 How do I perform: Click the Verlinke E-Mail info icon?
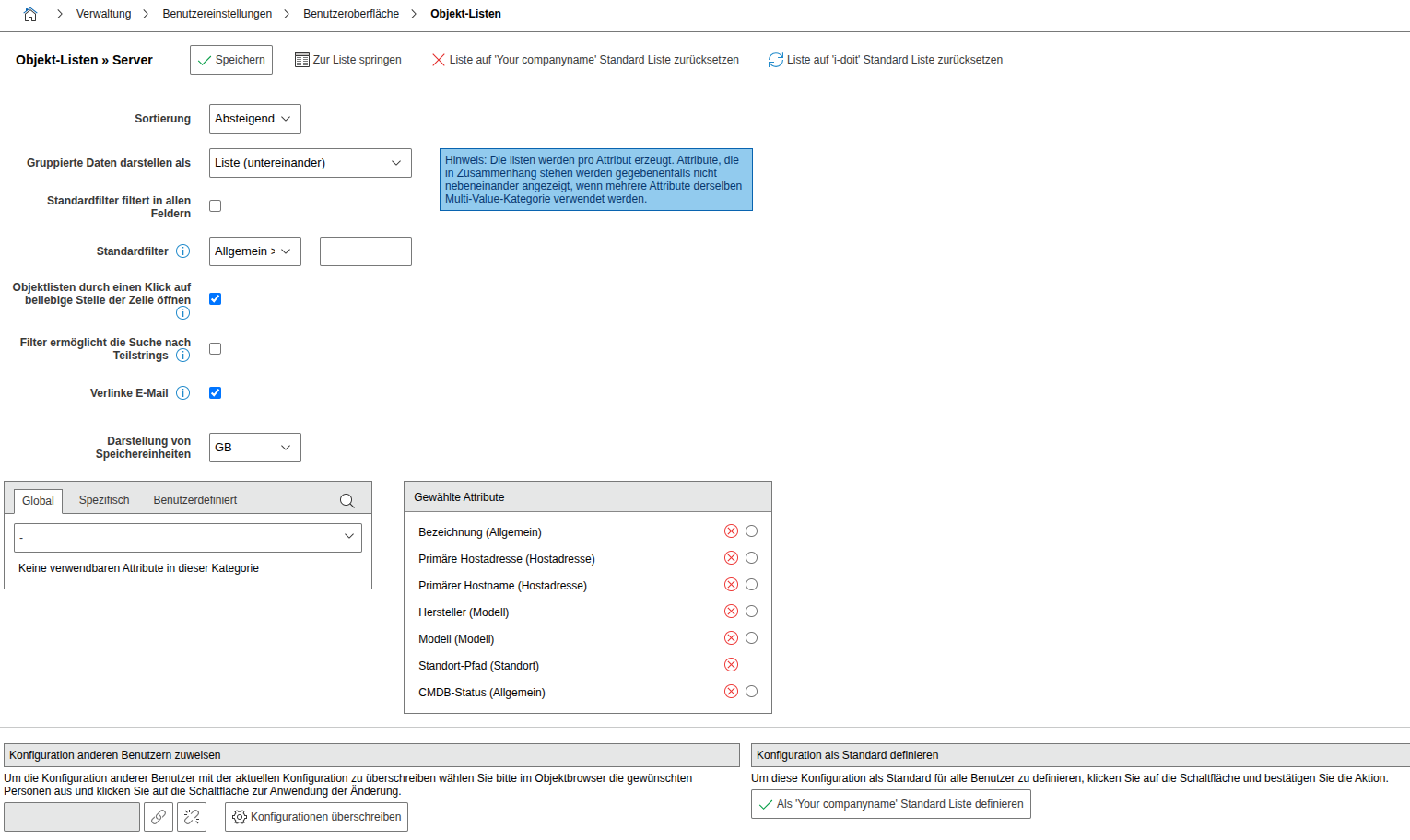pos(182,393)
